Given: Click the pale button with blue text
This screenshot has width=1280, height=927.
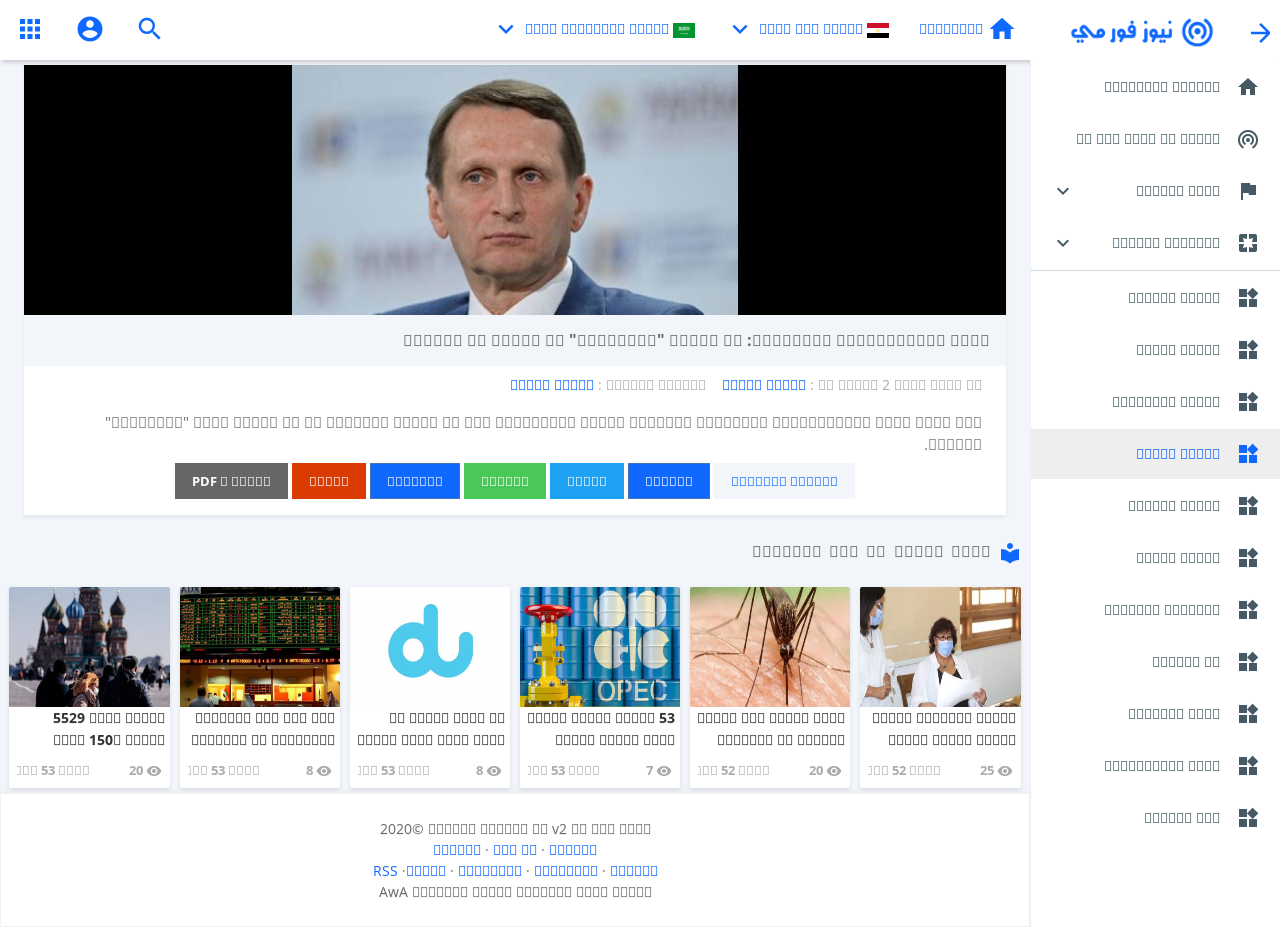Looking at the screenshot, I should click(784, 481).
